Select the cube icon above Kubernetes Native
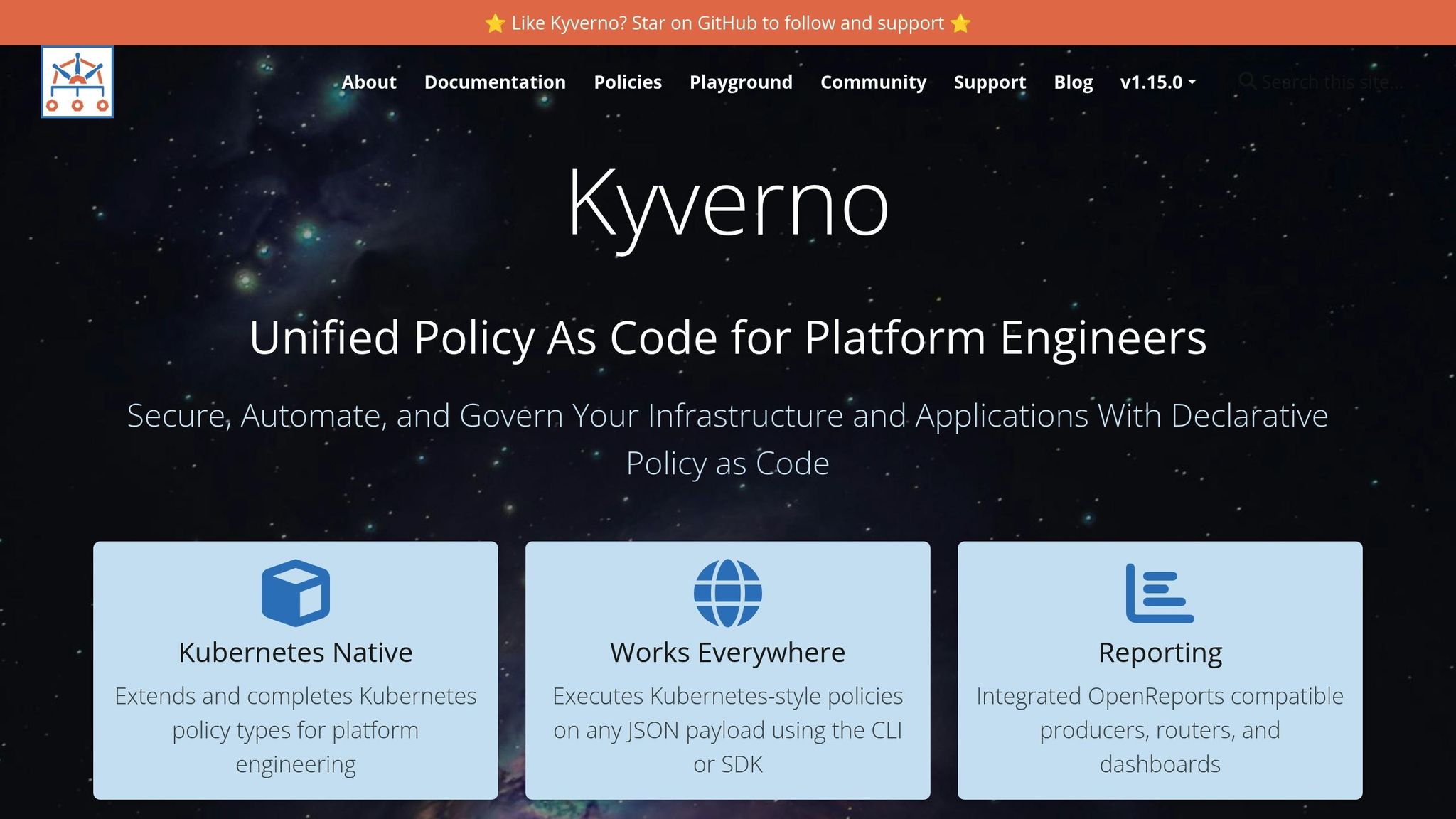 (x=296, y=594)
